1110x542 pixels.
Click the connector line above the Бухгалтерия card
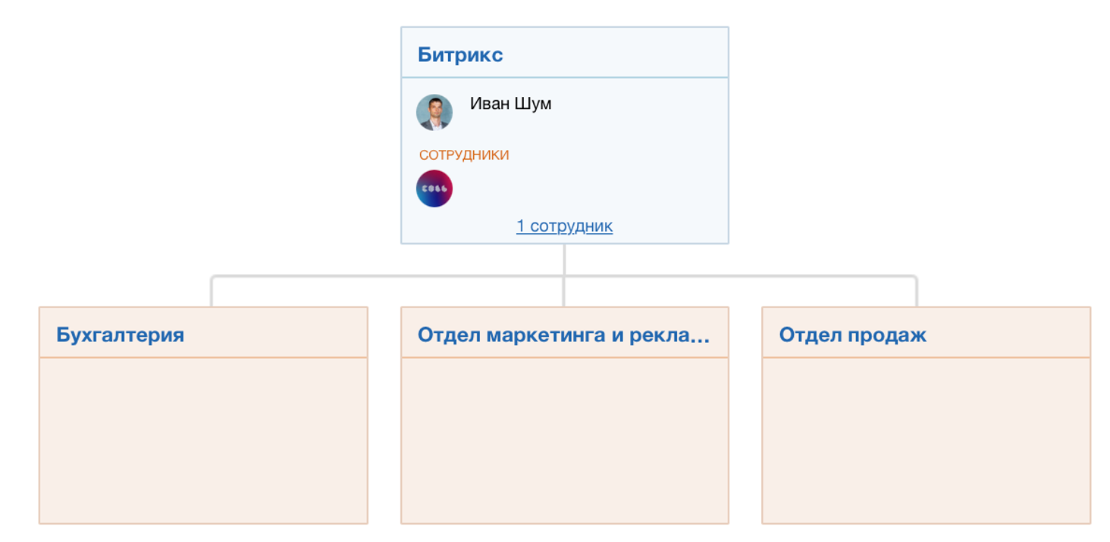211,290
